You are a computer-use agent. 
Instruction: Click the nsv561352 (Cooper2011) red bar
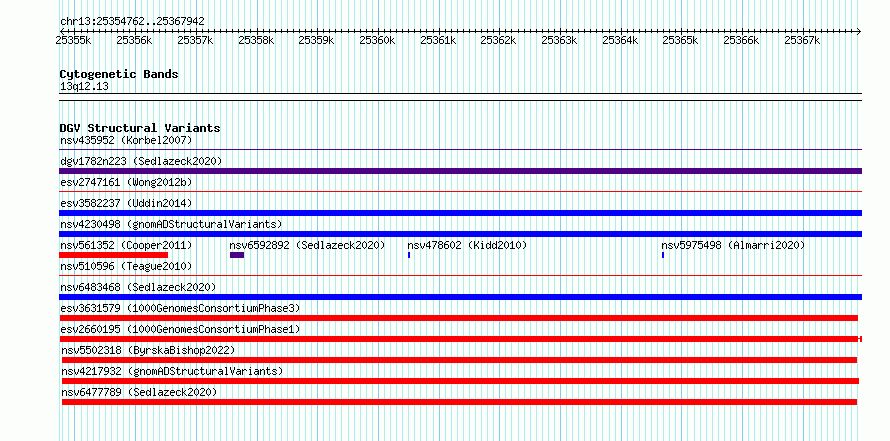tap(114, 255)
